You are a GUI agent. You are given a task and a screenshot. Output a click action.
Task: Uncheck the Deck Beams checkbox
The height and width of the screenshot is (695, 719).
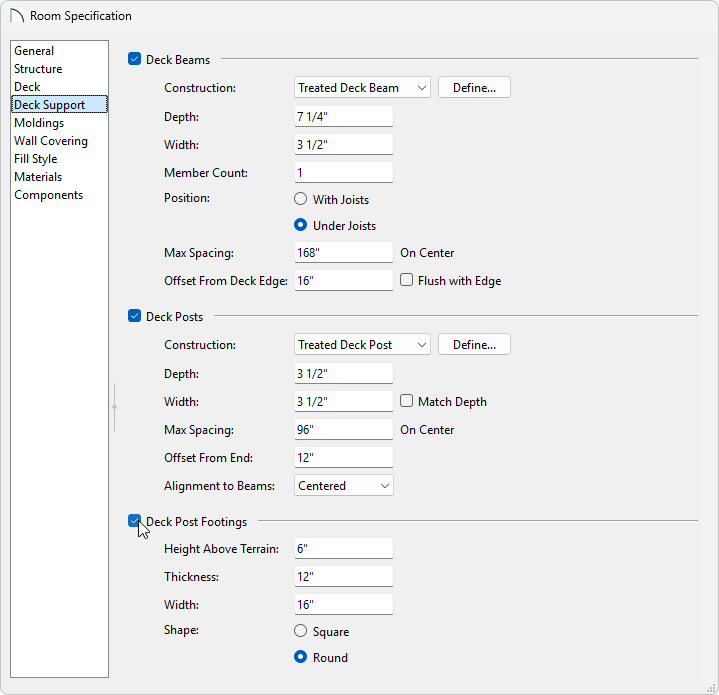point(134,59)
